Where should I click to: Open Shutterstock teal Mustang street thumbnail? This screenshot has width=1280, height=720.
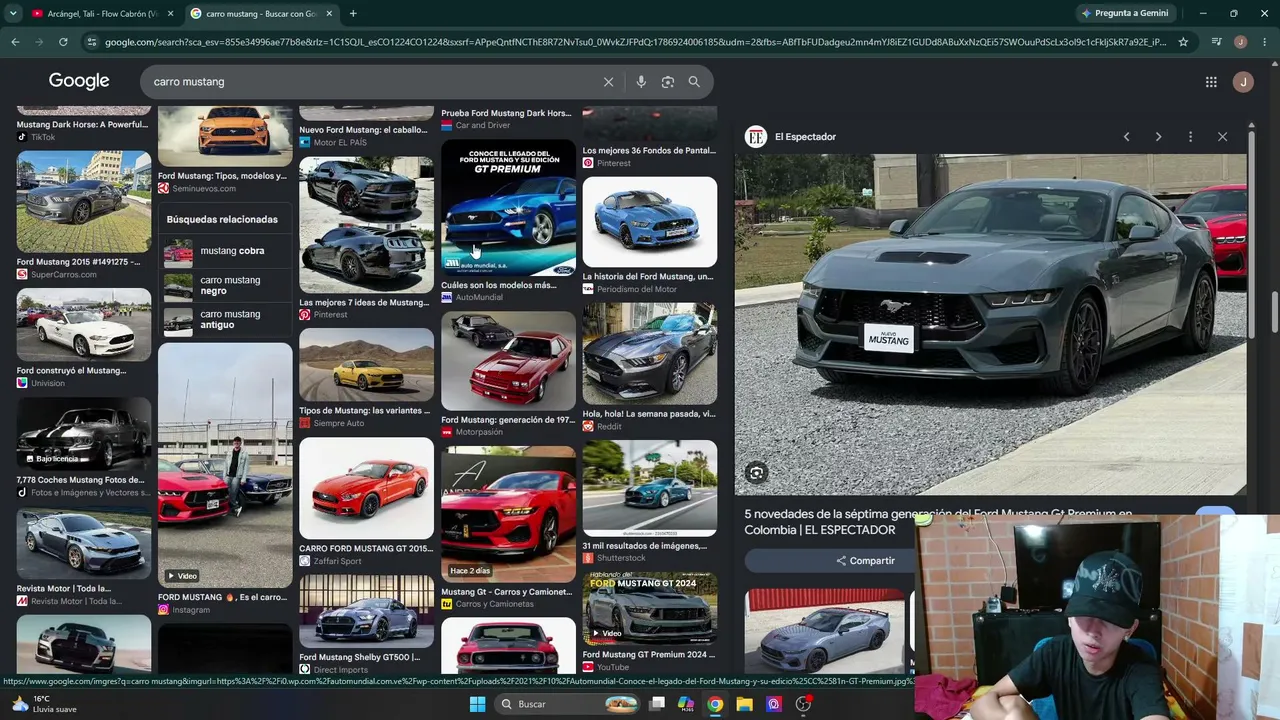650,488
